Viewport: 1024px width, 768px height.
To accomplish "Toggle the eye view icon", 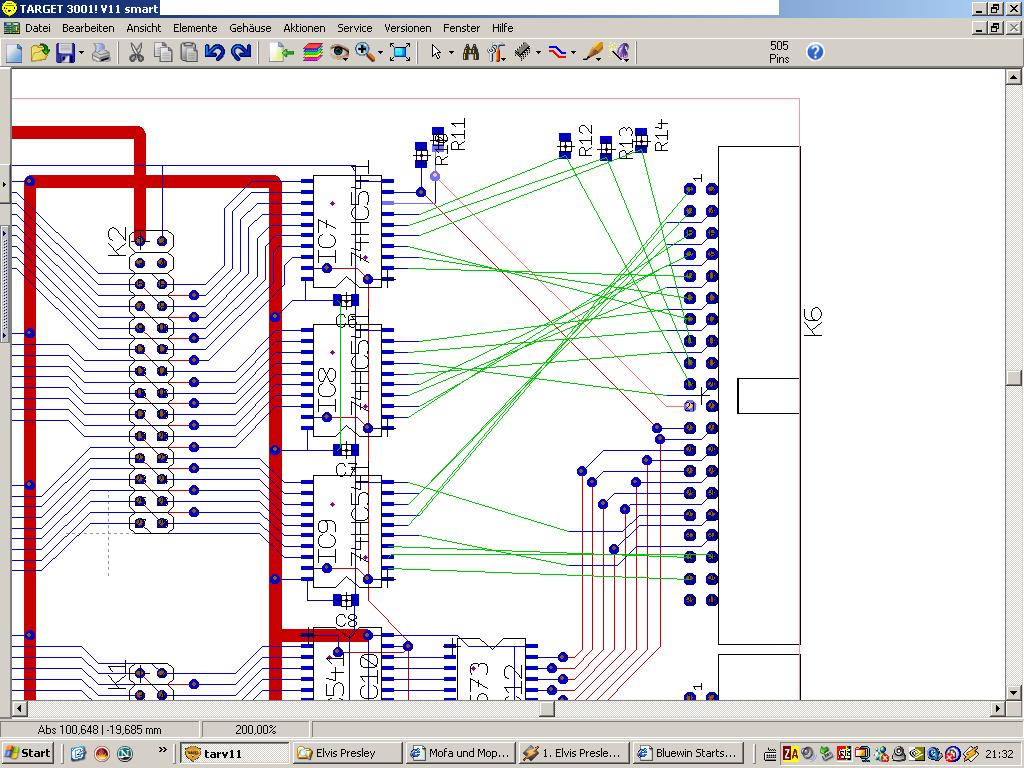I will coord(339,53).
